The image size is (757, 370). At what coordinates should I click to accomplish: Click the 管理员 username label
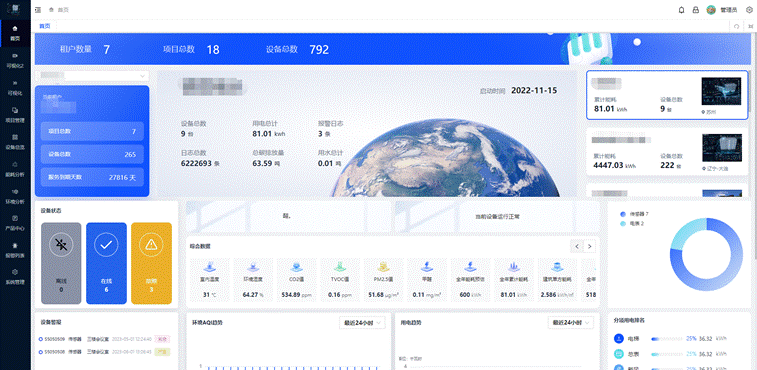tap(729, 10)
